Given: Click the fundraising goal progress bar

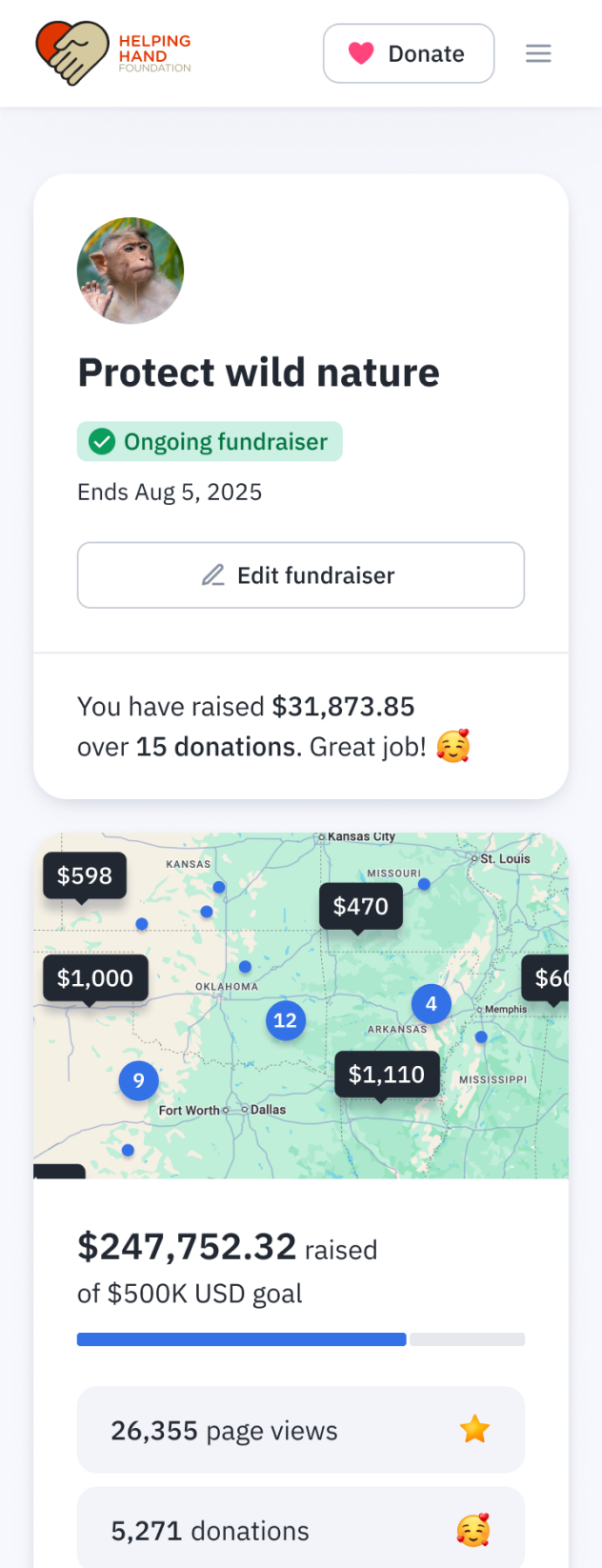Looking at the screenshot, I should click(x=301, y=1339).
